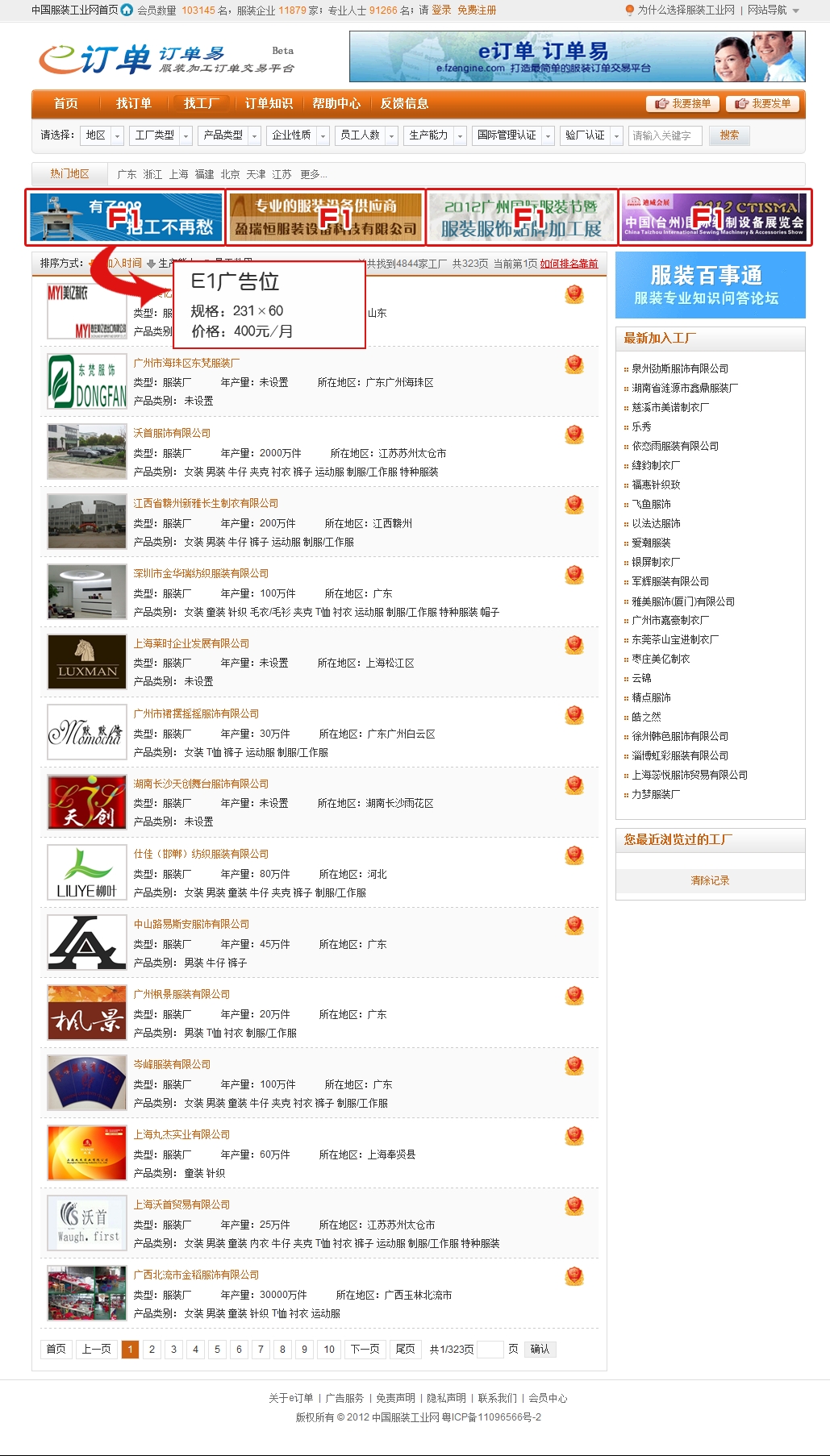
Task: Open the LUXMAN factory logo thumbnail
Action: 87,662
